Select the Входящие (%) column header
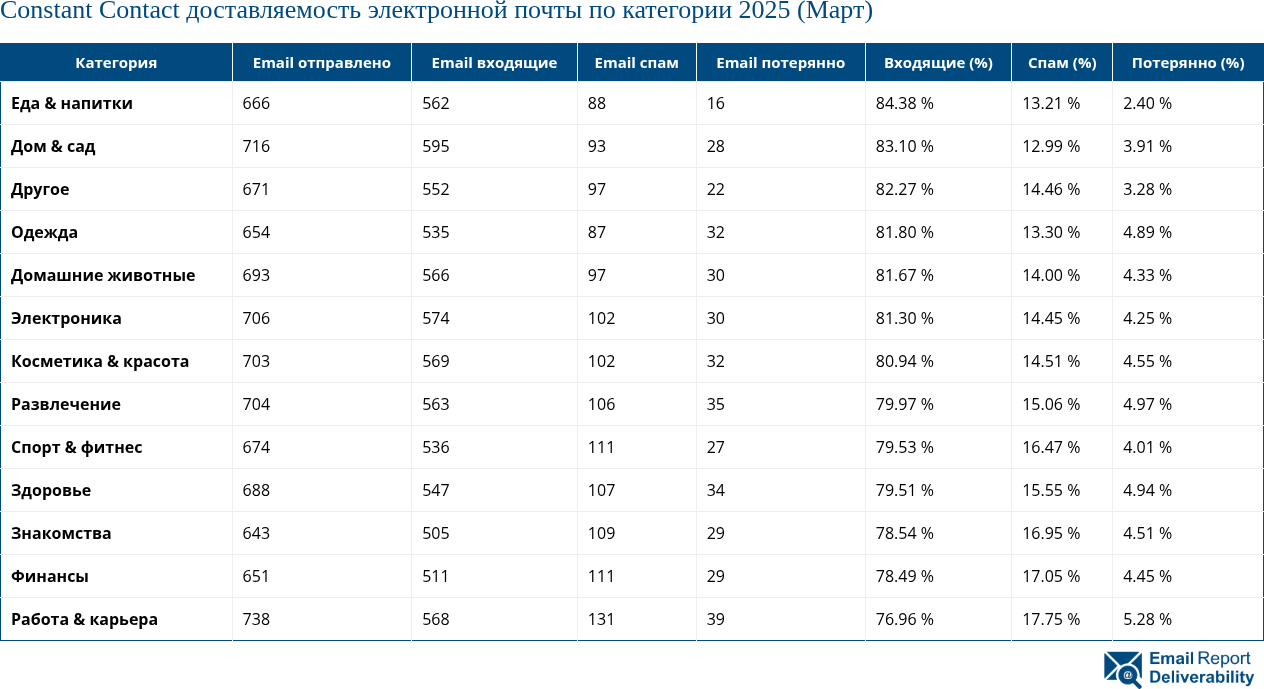 [937, 61]
